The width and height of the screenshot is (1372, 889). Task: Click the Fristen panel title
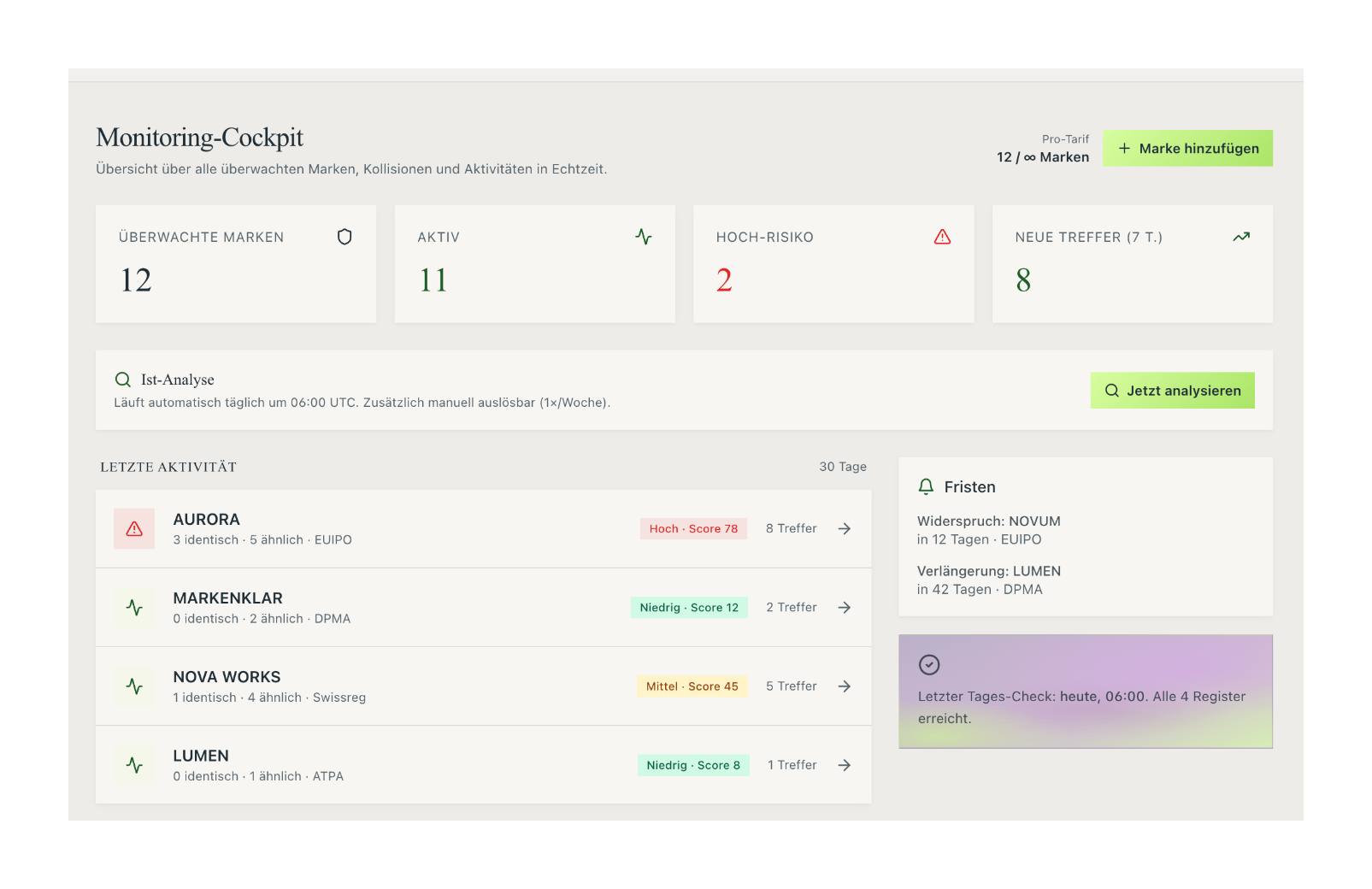click(x=969, y=486)
